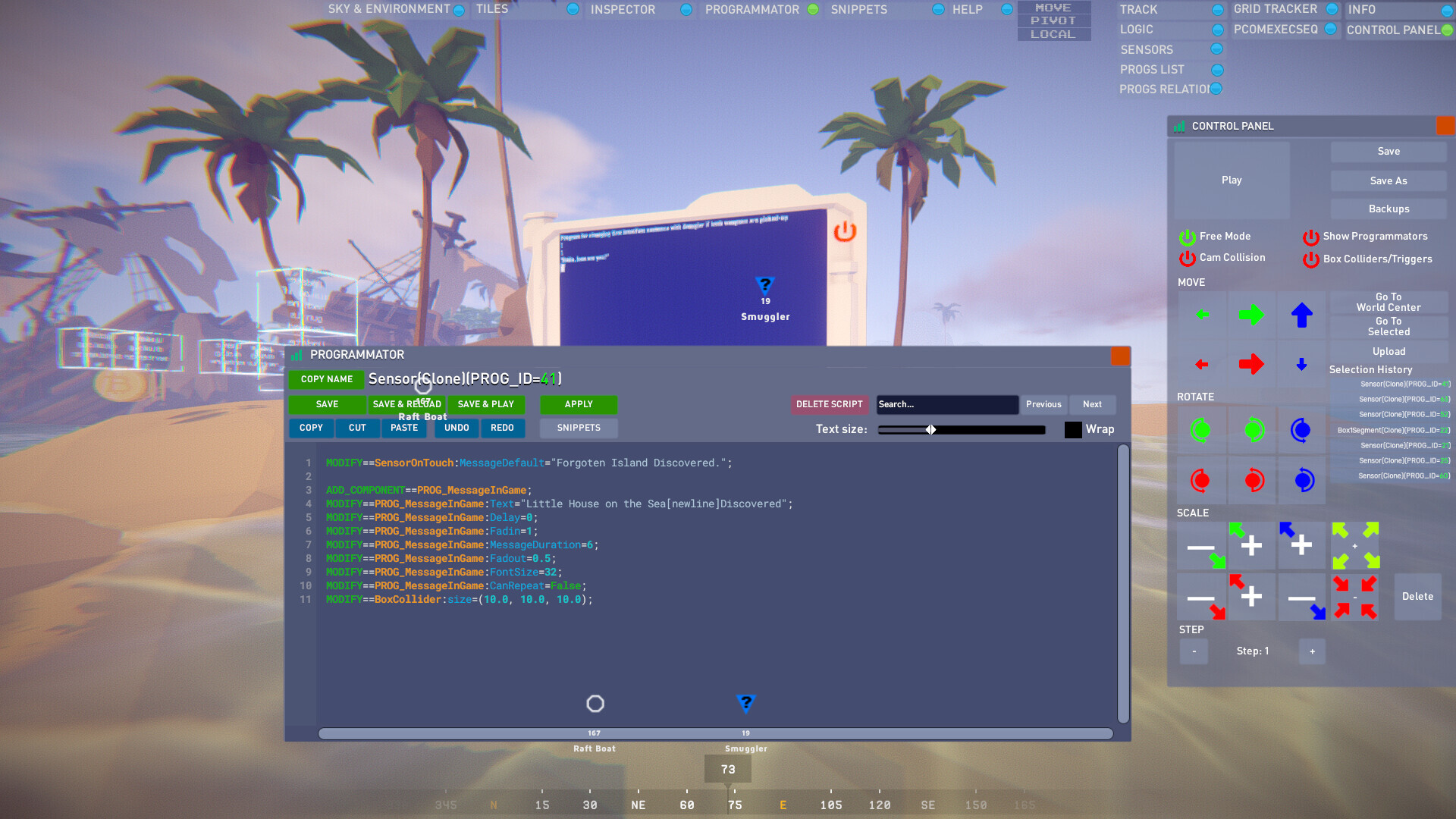
Task: Click the green right arrow in MOVE section
Action: (x=1251, y=315)
